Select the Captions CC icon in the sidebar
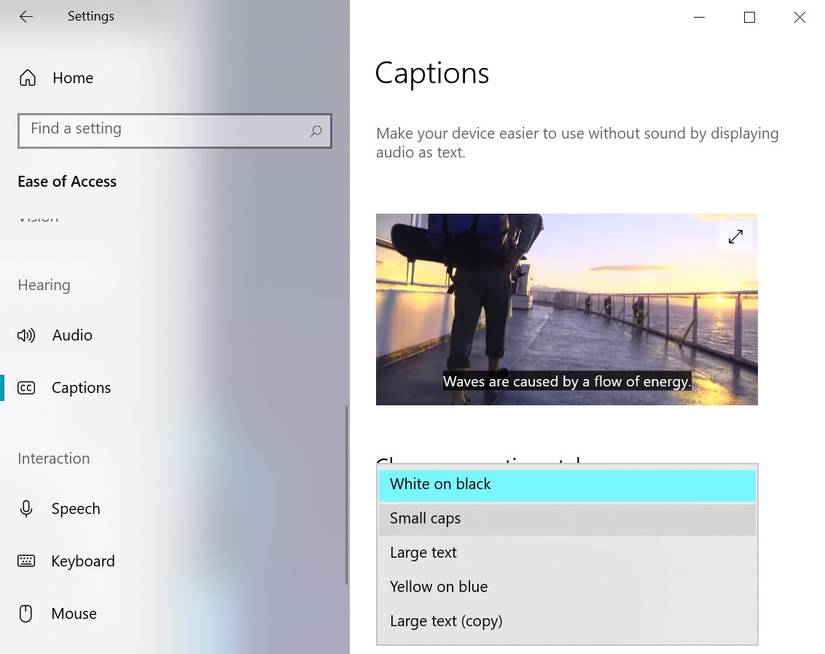The height and width of the screenshot is (654, 825). (25, 387)
